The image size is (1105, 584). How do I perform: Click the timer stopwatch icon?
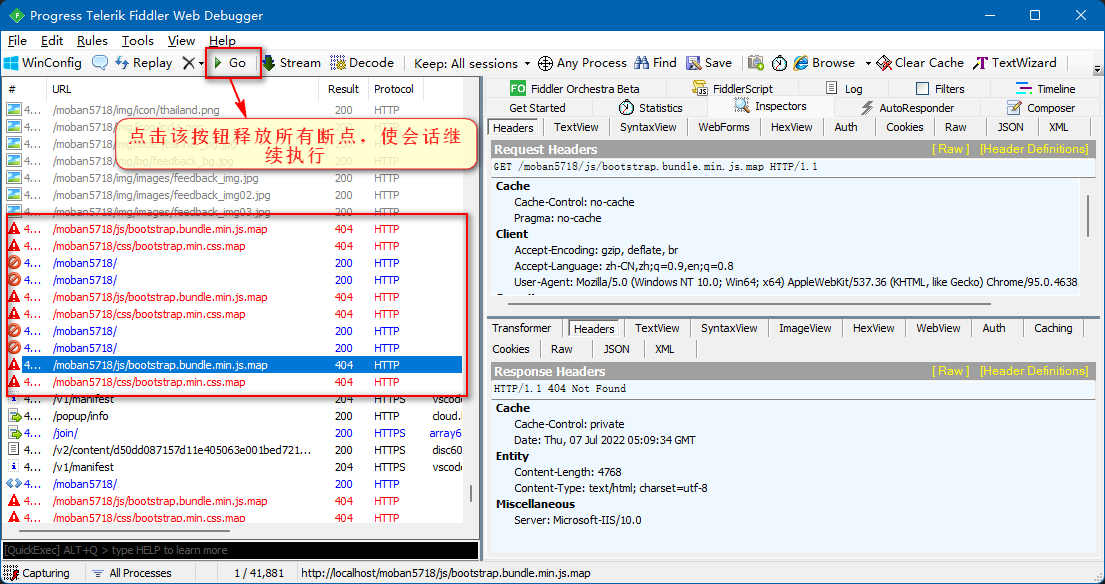pyautogui.click(x=779, y=63)
